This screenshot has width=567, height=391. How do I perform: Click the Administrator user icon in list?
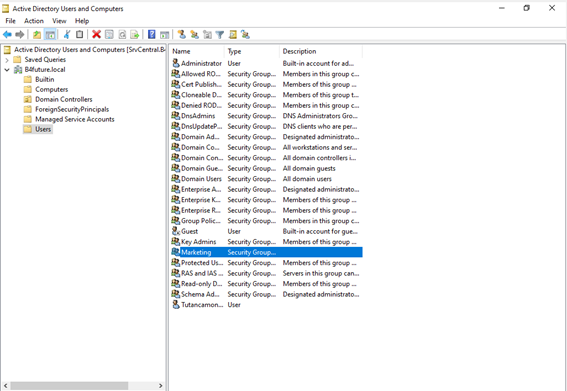(x=176, y=63)
